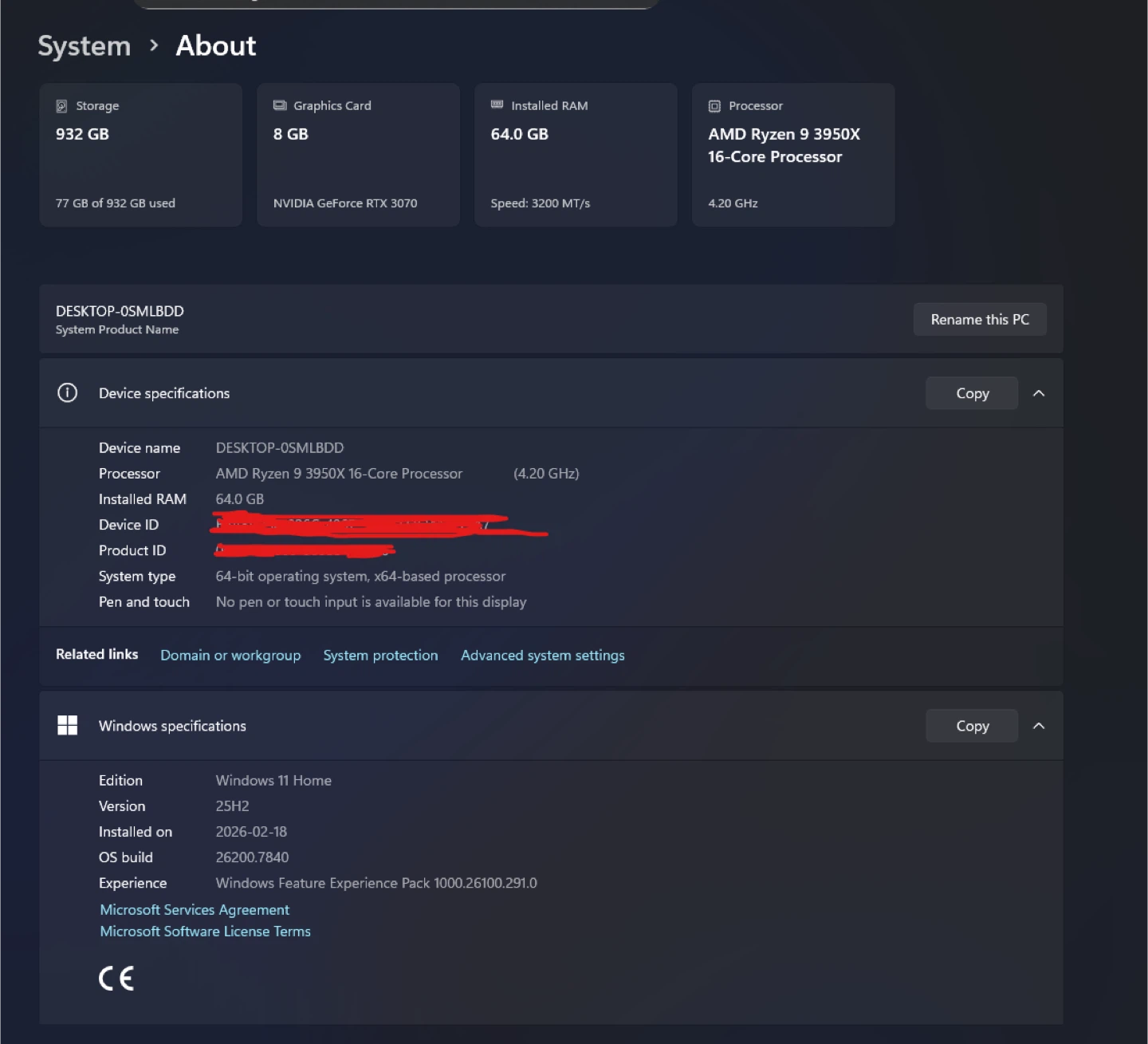Click the Device specifications title
Viewport: 1148px width, 1044px height.
point(164,393)
